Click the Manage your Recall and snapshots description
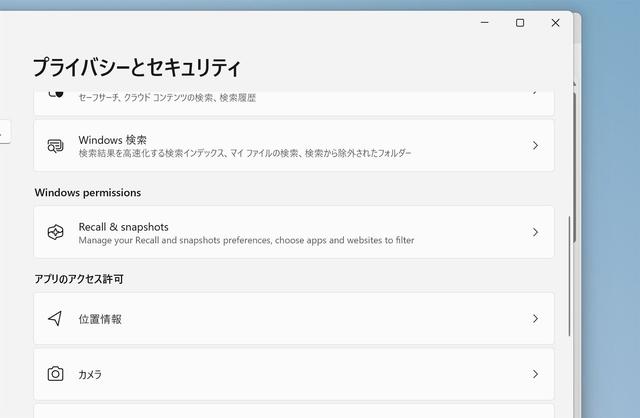This screenshot has height=418, width=640. [x=246, y=240]
